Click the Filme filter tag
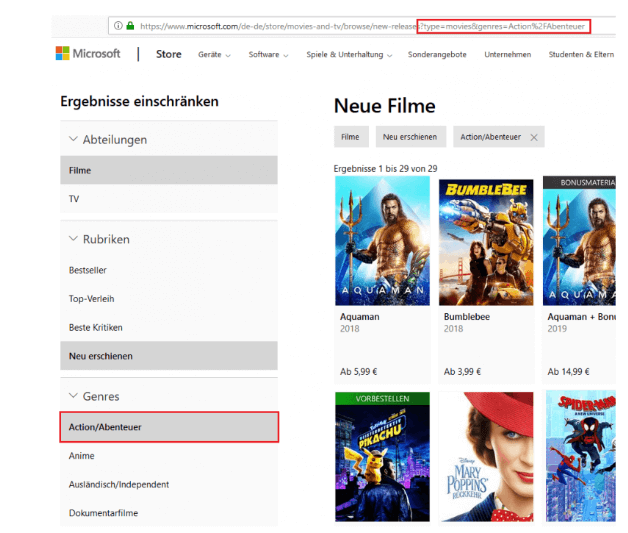Viewport: 628px width, 533px height. pos(351,137)
